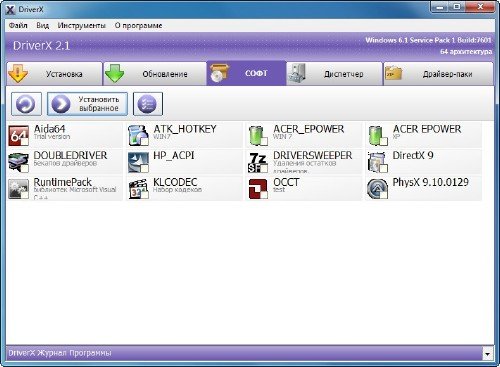500x367 pixels.
Task: Tick the KLCODEC checkbox
Action: pyautogui.click(x=144, y=195)
